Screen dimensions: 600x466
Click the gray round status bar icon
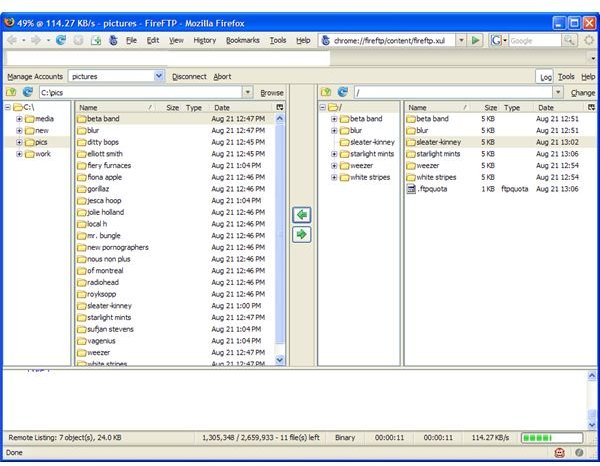pos(579,453)
